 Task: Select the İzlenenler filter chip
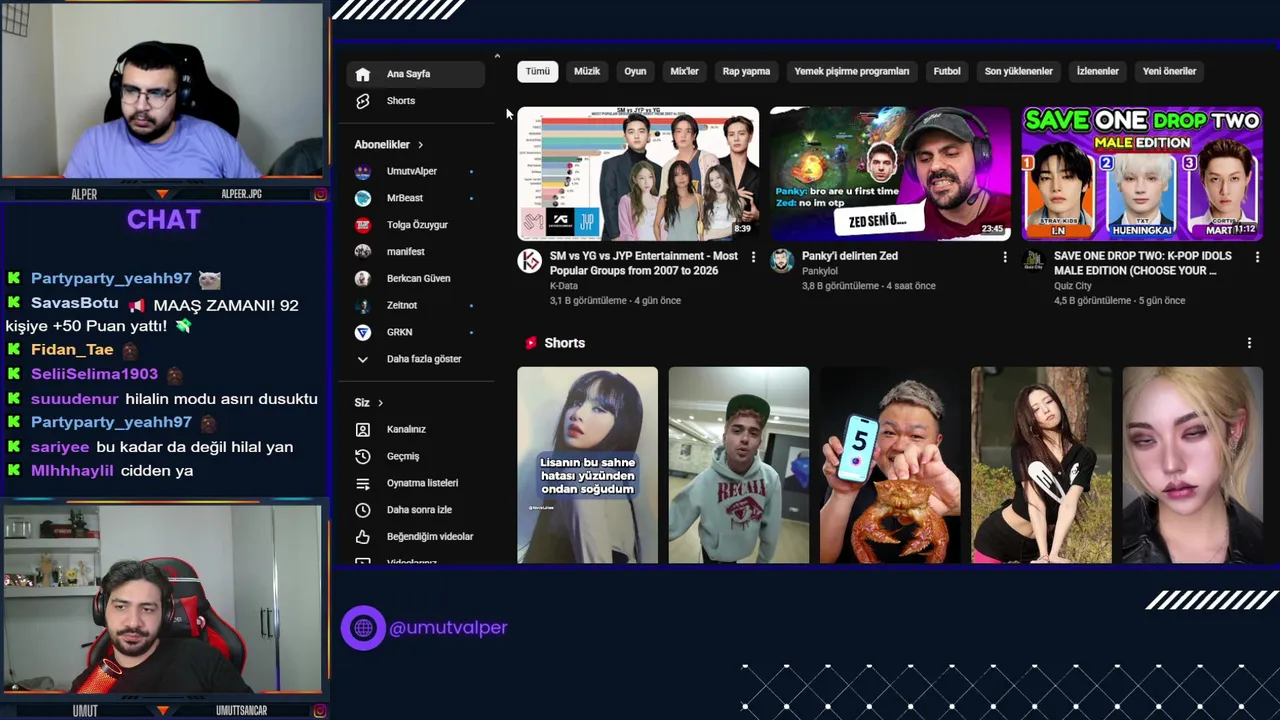[1097, 71]
